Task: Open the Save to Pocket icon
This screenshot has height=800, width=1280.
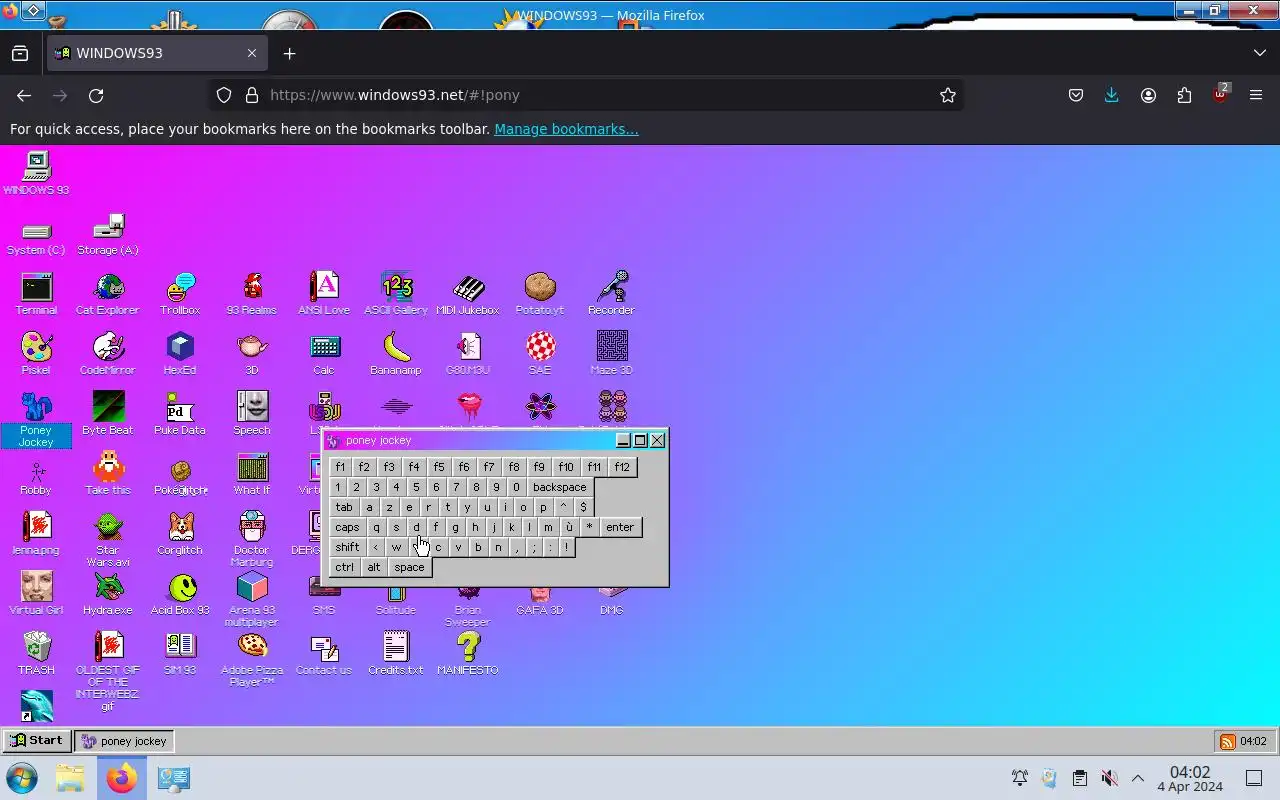Action: 1076,95
